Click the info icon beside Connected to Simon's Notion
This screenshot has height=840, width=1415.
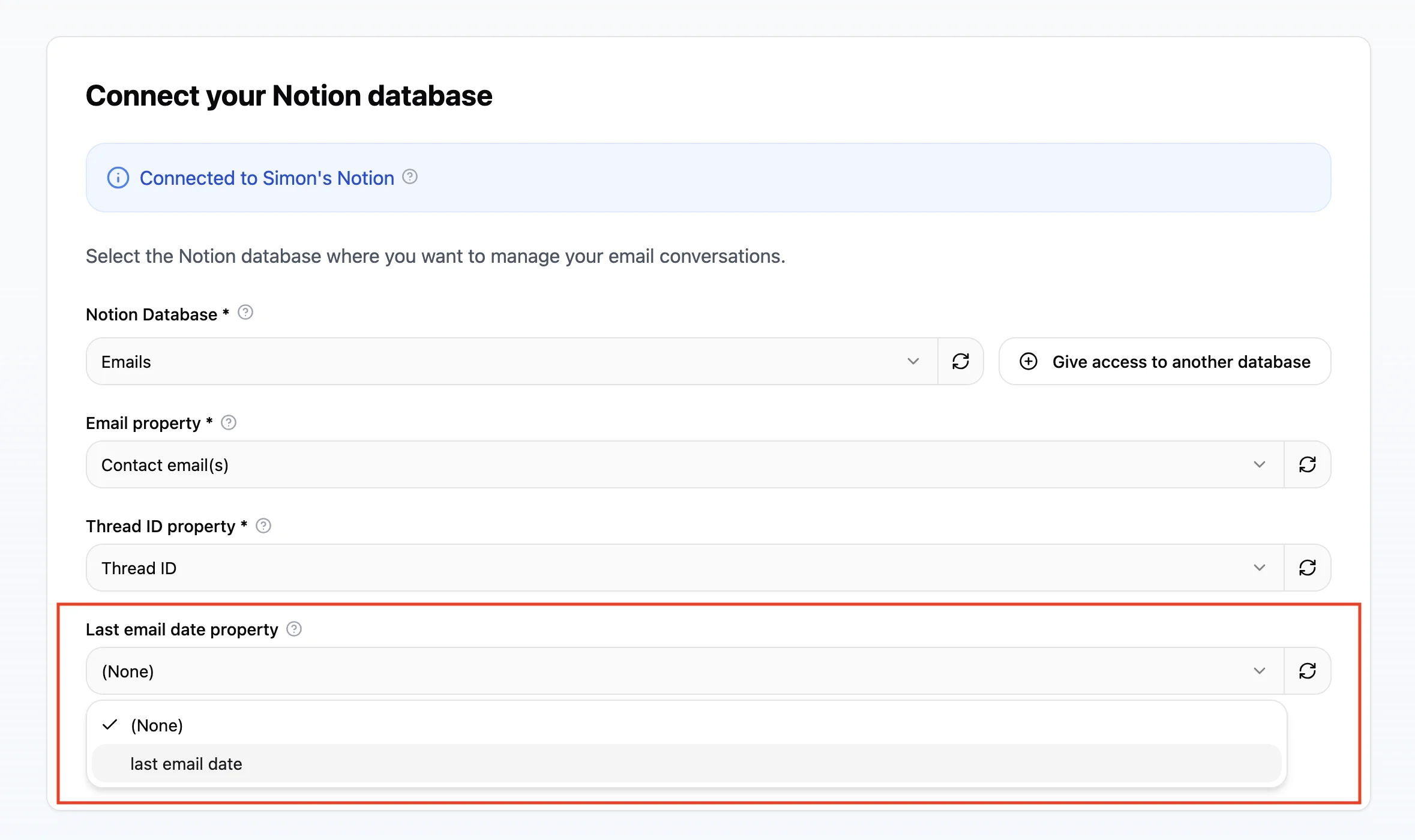coord(118,178)
